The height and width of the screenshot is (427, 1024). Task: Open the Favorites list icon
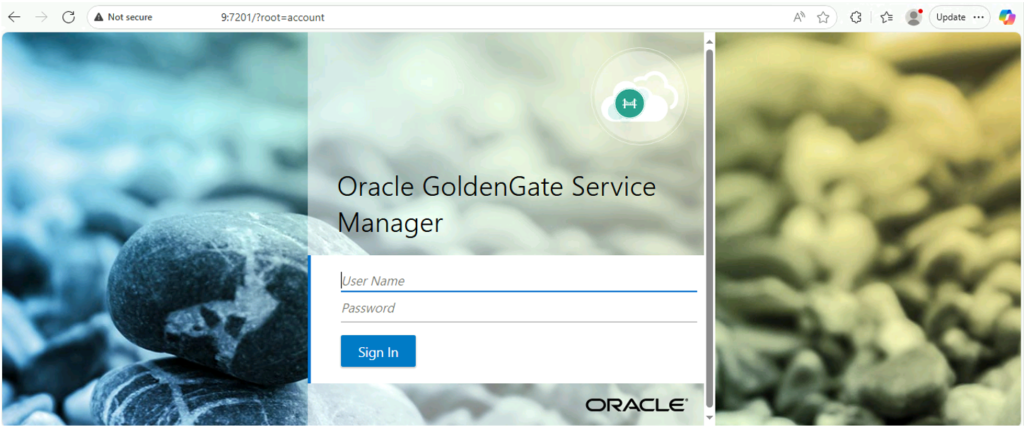tap(886, 18)
